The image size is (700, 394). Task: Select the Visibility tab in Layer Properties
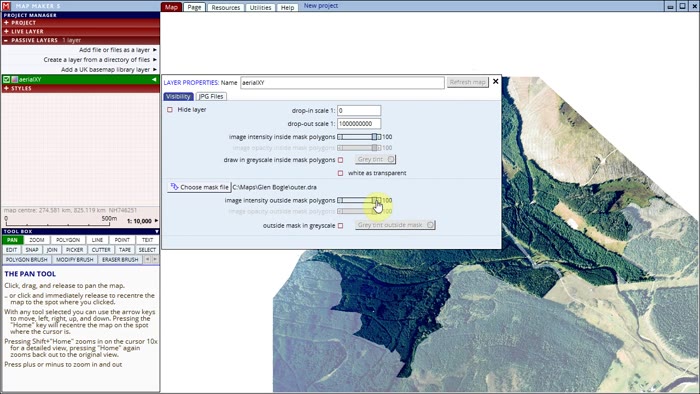pyautogui.click(x=178, y=96)
